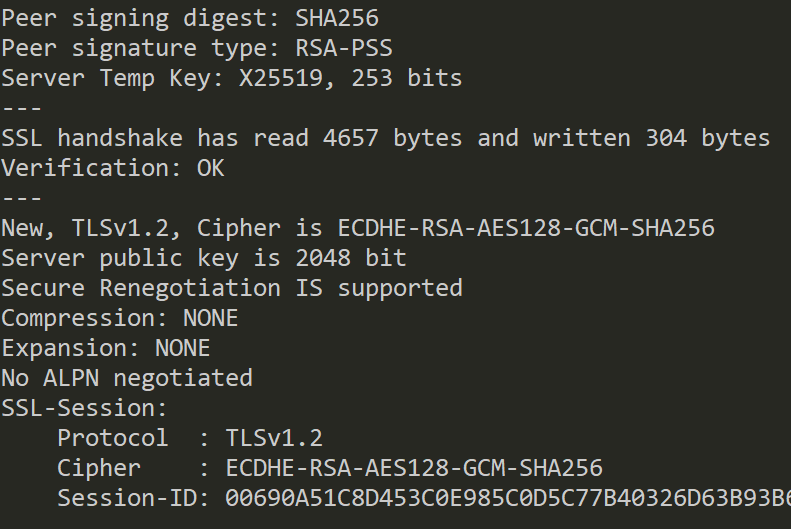
Task: Click the "Verification: OK" line
Action: pyautogui.click(x=112, y=168)
